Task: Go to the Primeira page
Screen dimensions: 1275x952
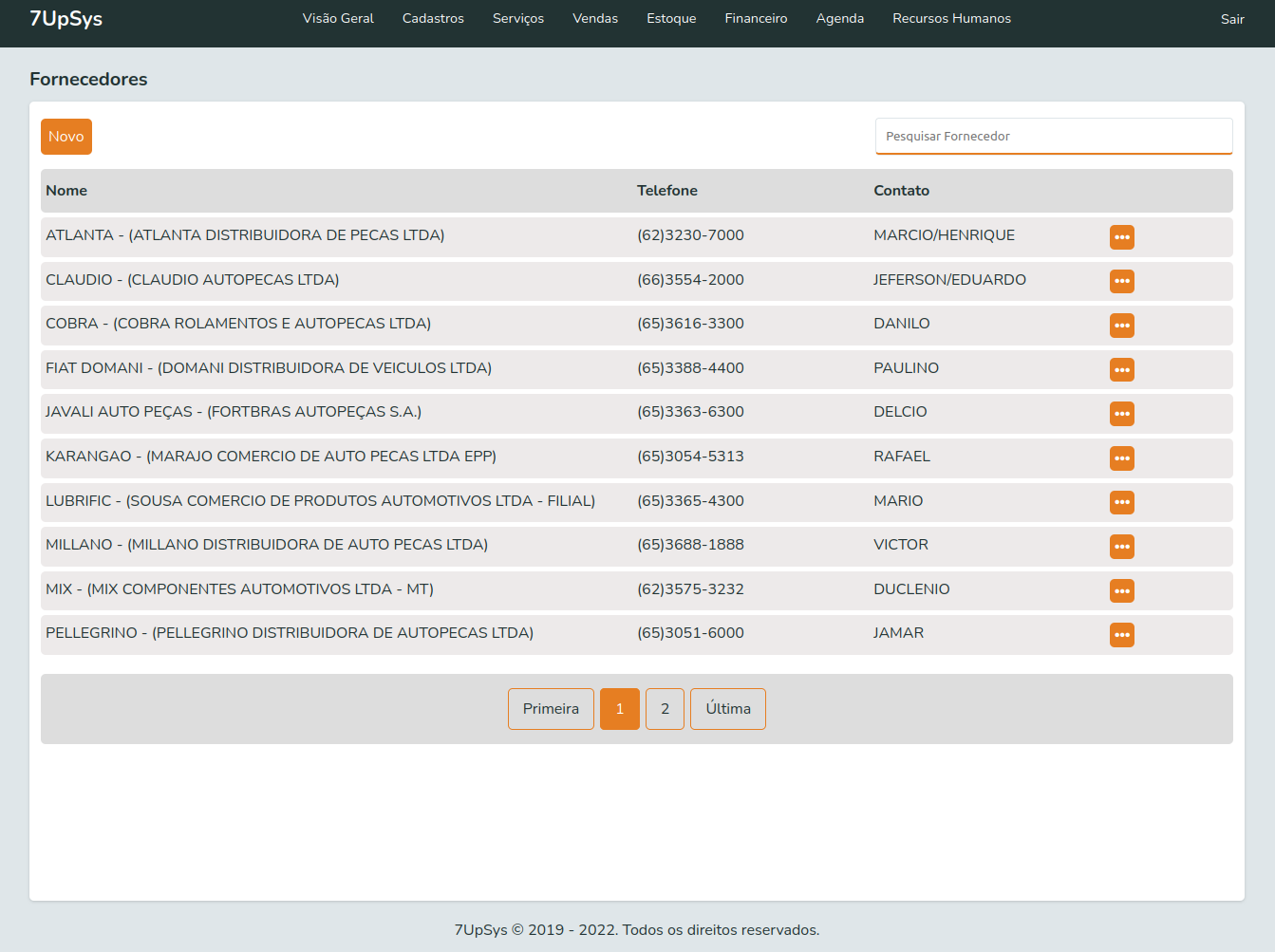Action: click(551, 709)
